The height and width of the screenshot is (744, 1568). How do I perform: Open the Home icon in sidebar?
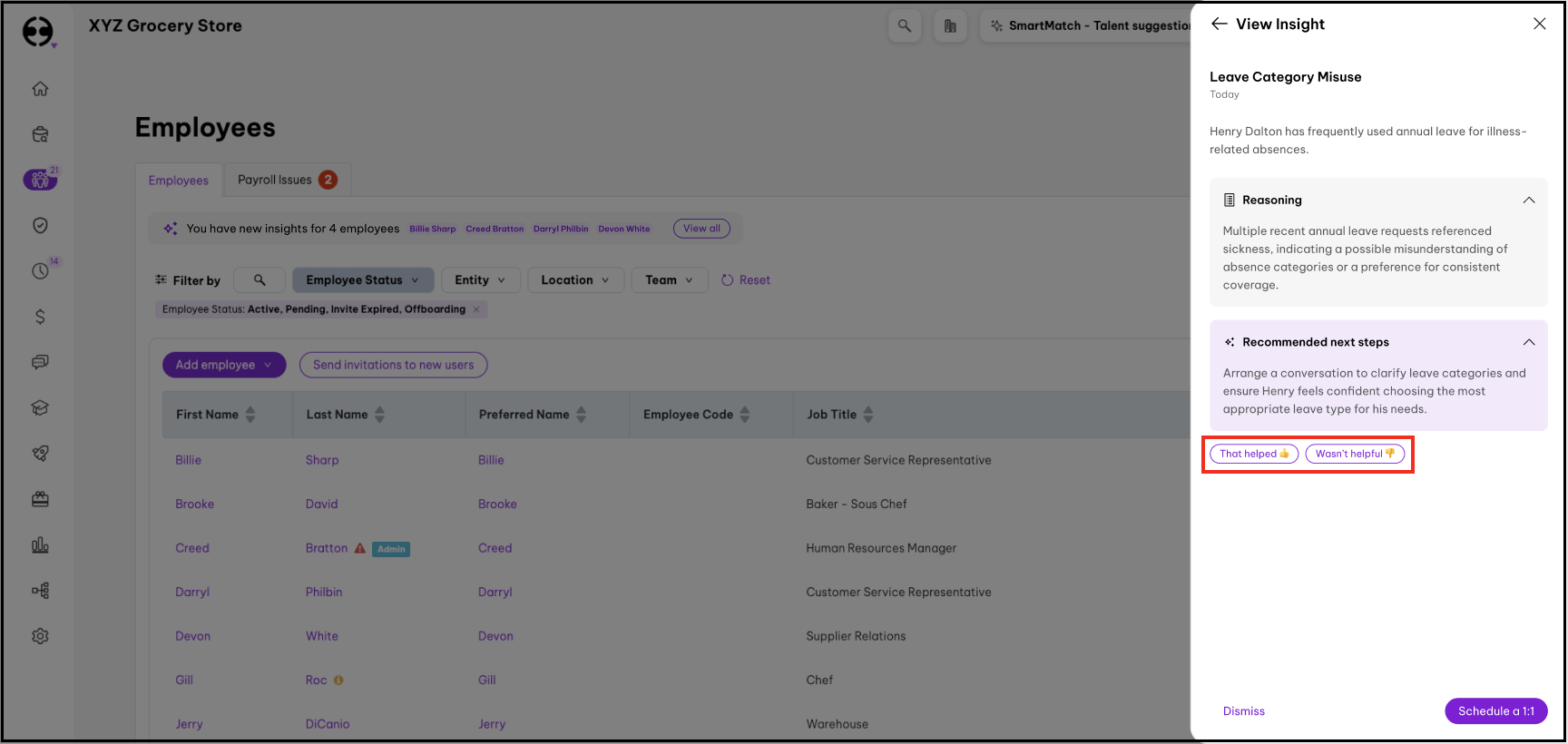click(40, 89)
